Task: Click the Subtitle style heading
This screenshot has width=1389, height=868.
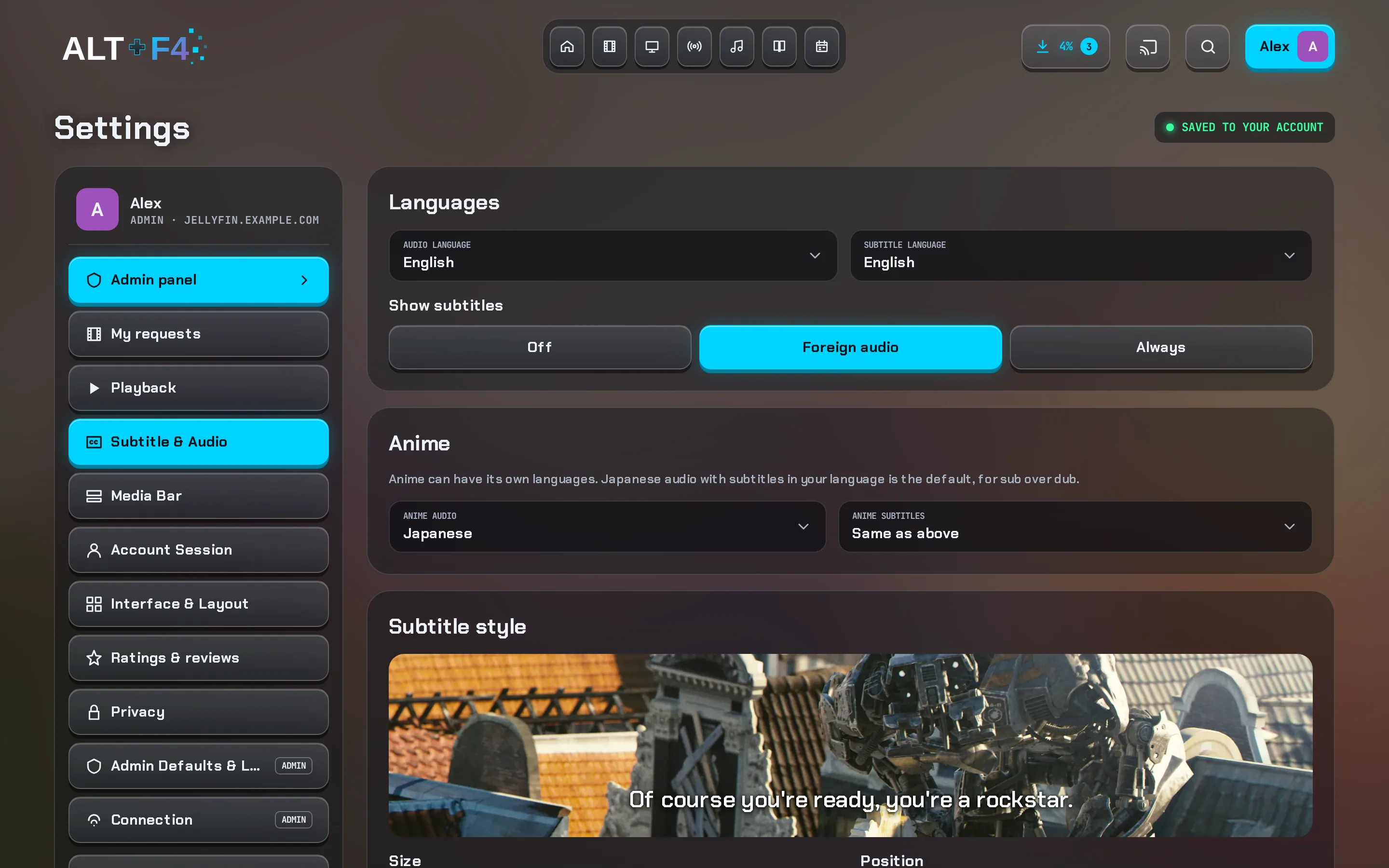Action: click(x=457, y=627)
